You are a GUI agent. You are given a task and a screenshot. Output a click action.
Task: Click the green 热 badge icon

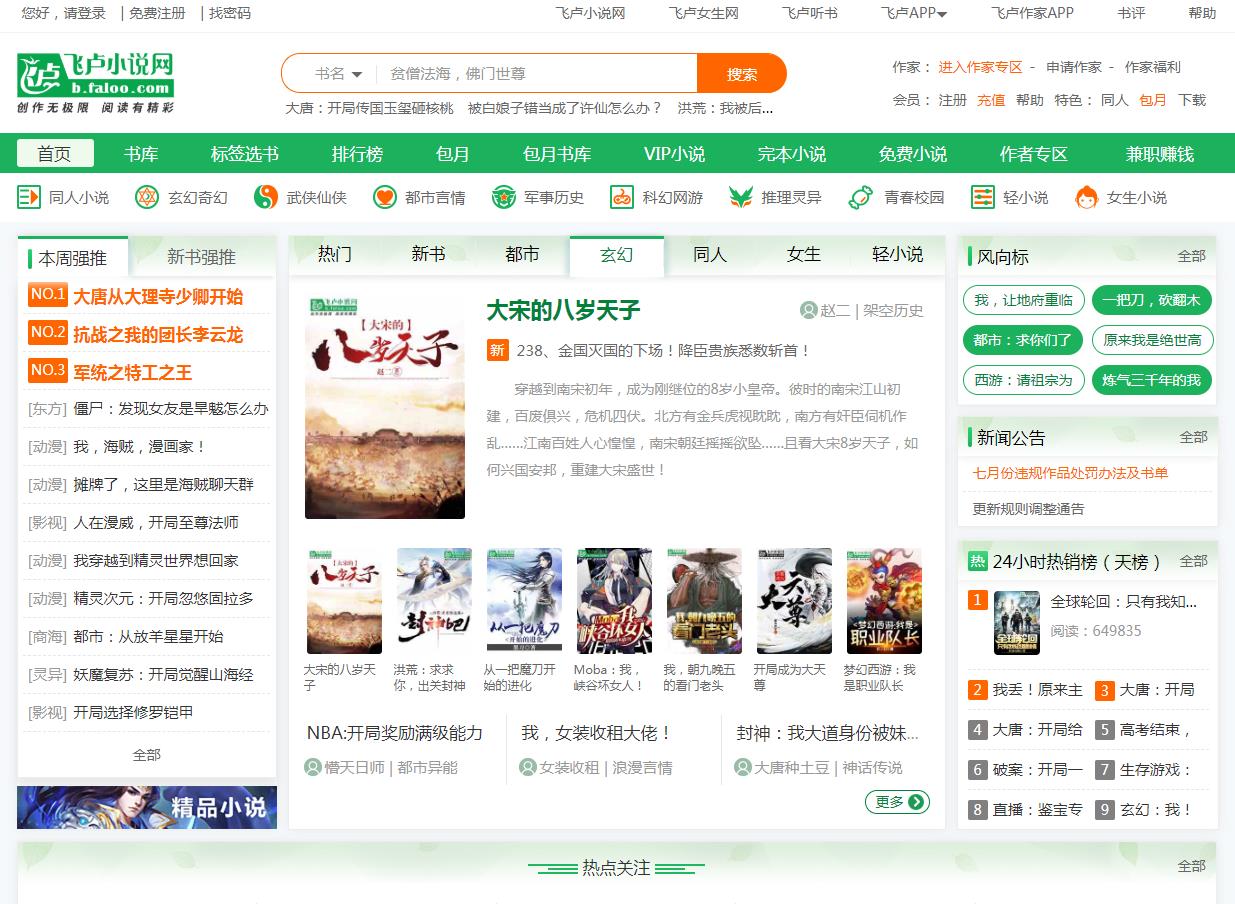click(x=978, y=561)
